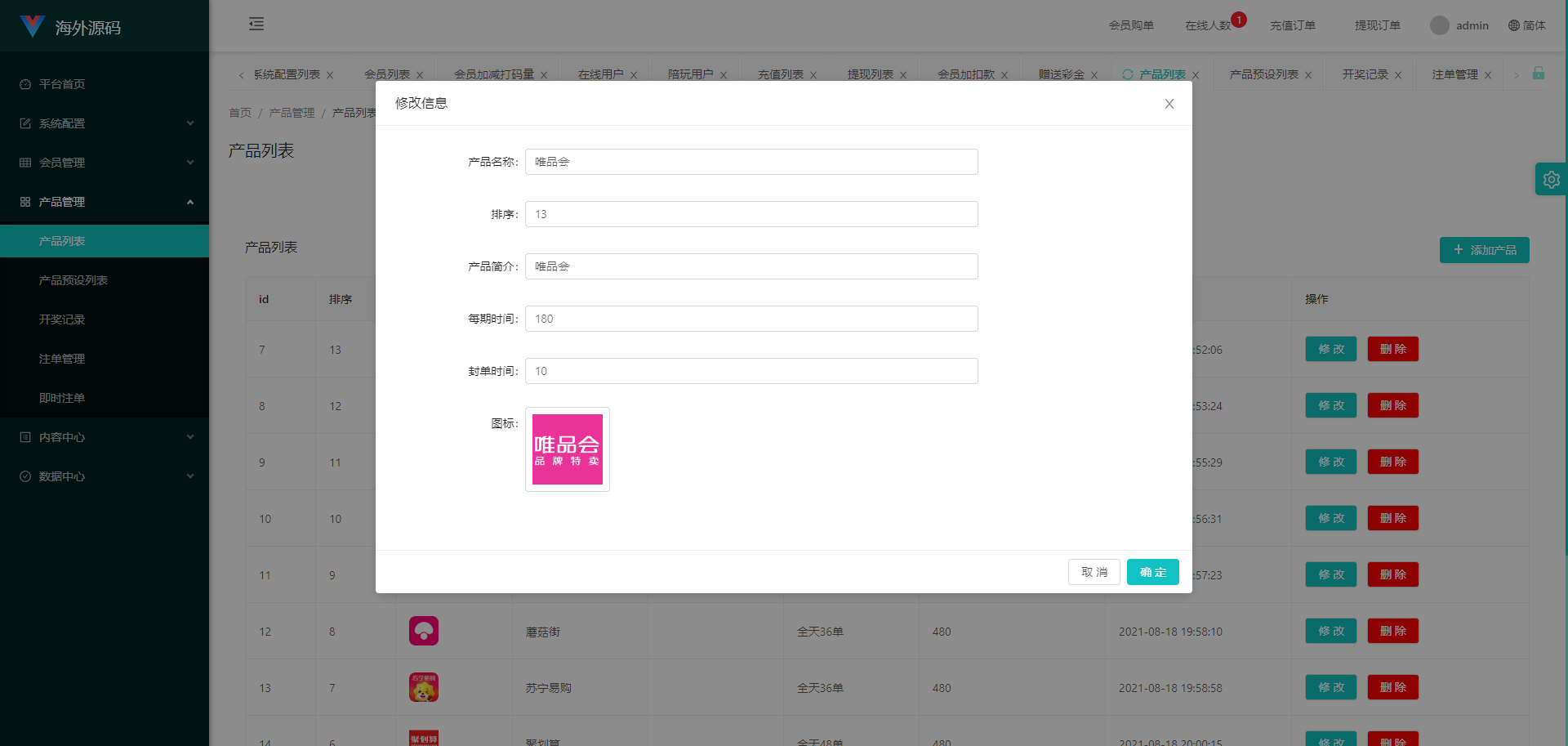Image resolution: width=1568 pixels, height=746 pixels.
Task: Expand the 数据中心 sidebar menu
Action: point(105,476)
